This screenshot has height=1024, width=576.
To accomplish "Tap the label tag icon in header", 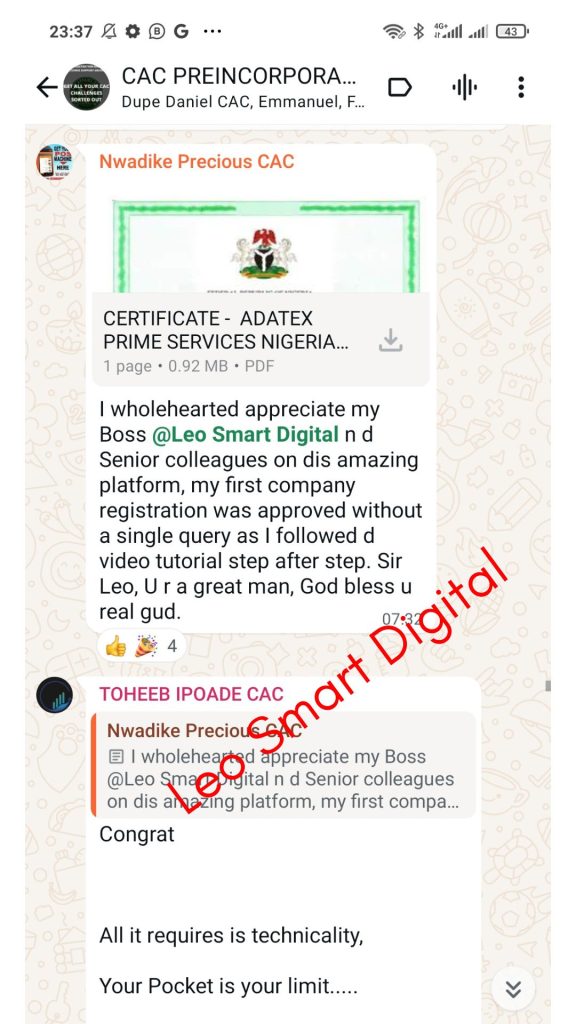I will point(400,87).
